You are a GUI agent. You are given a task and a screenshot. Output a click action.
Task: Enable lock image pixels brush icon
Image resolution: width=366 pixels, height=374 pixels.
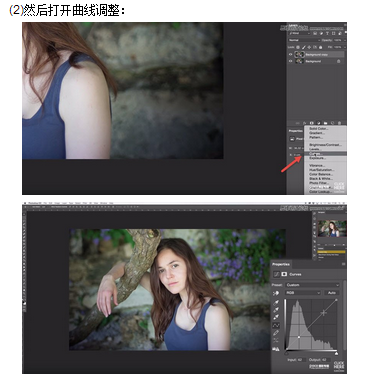[304, 47]
